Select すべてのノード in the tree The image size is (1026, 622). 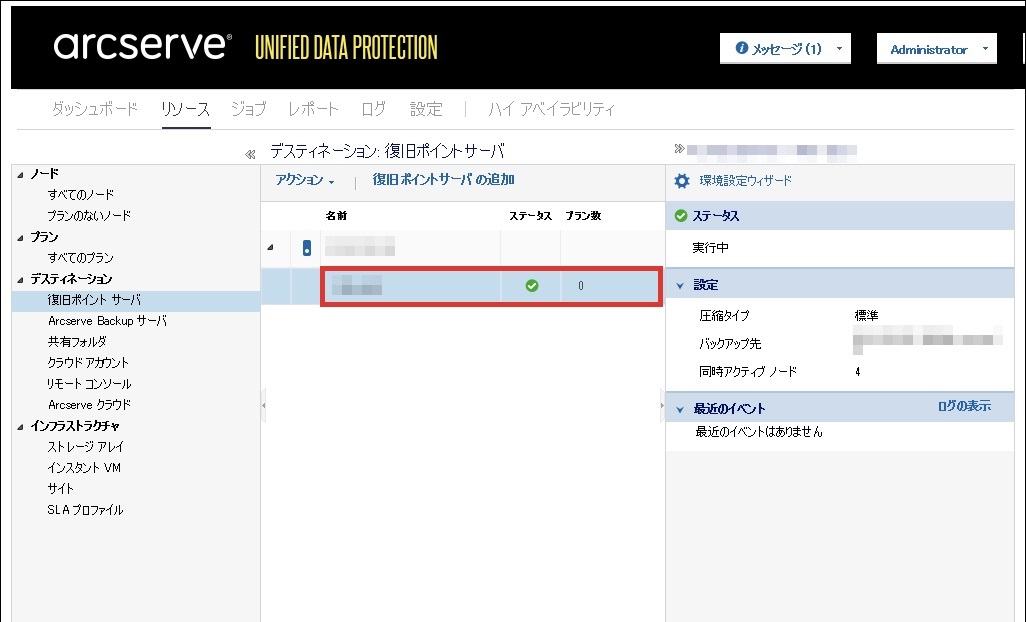[80, 195]
